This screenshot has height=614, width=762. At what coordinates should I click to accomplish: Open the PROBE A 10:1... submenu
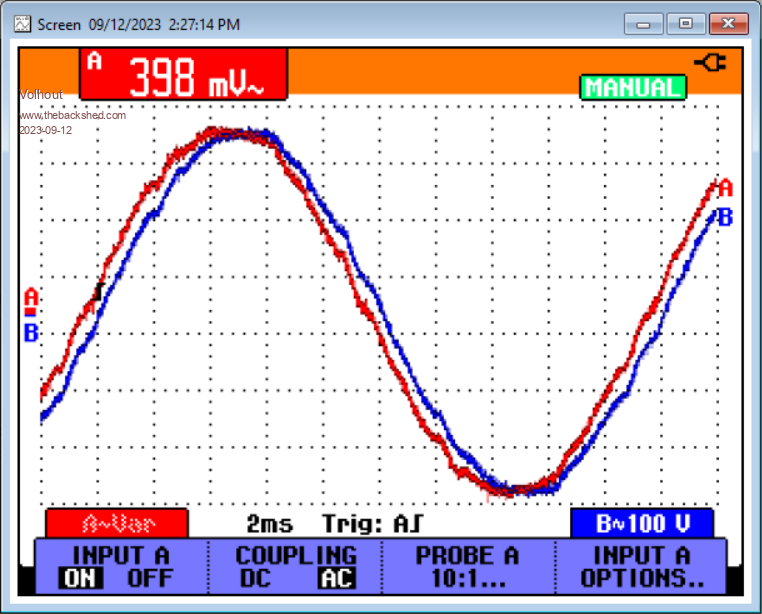click(x=468, y=566)
